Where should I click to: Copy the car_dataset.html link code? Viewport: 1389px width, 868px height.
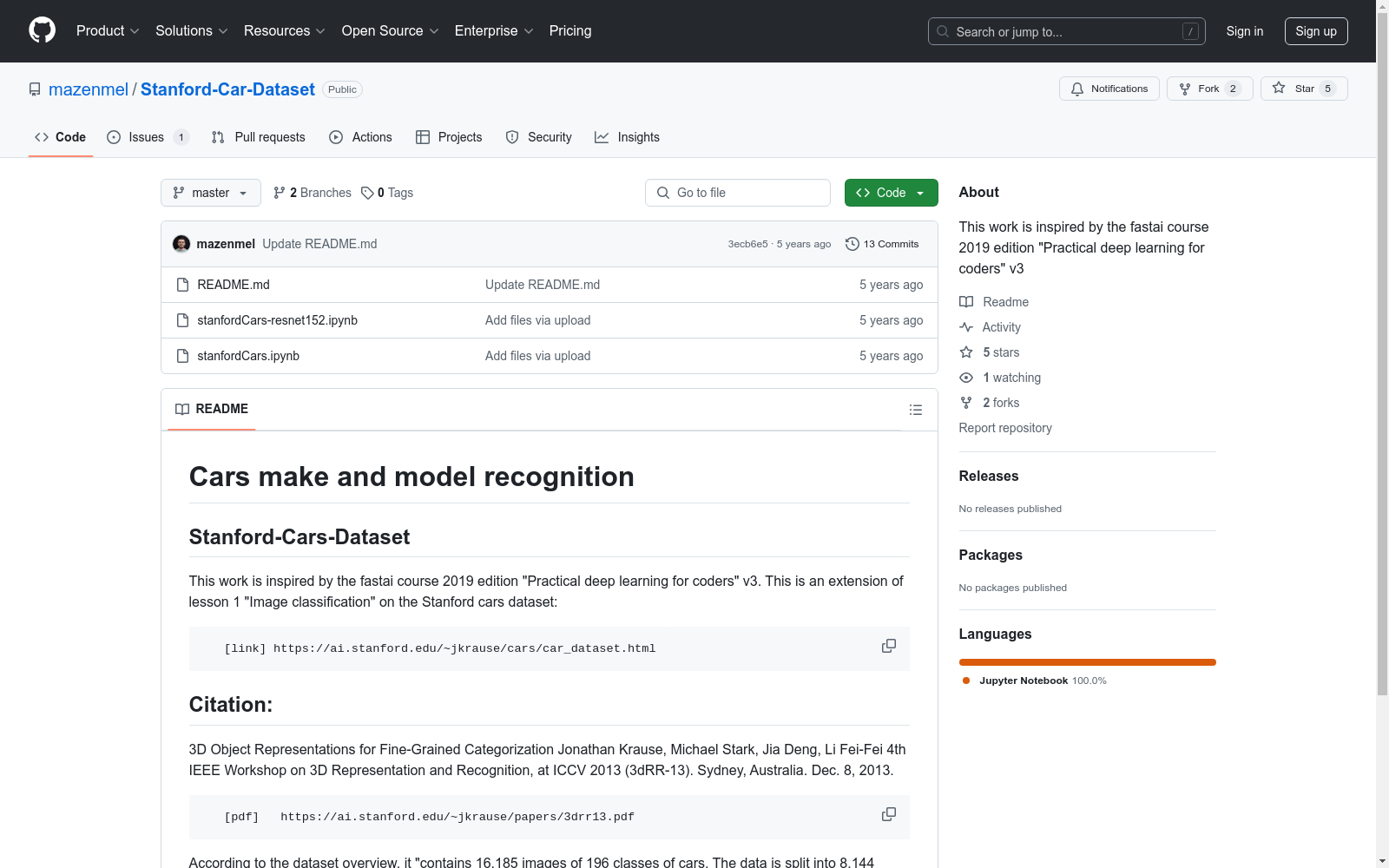(889, 646)
